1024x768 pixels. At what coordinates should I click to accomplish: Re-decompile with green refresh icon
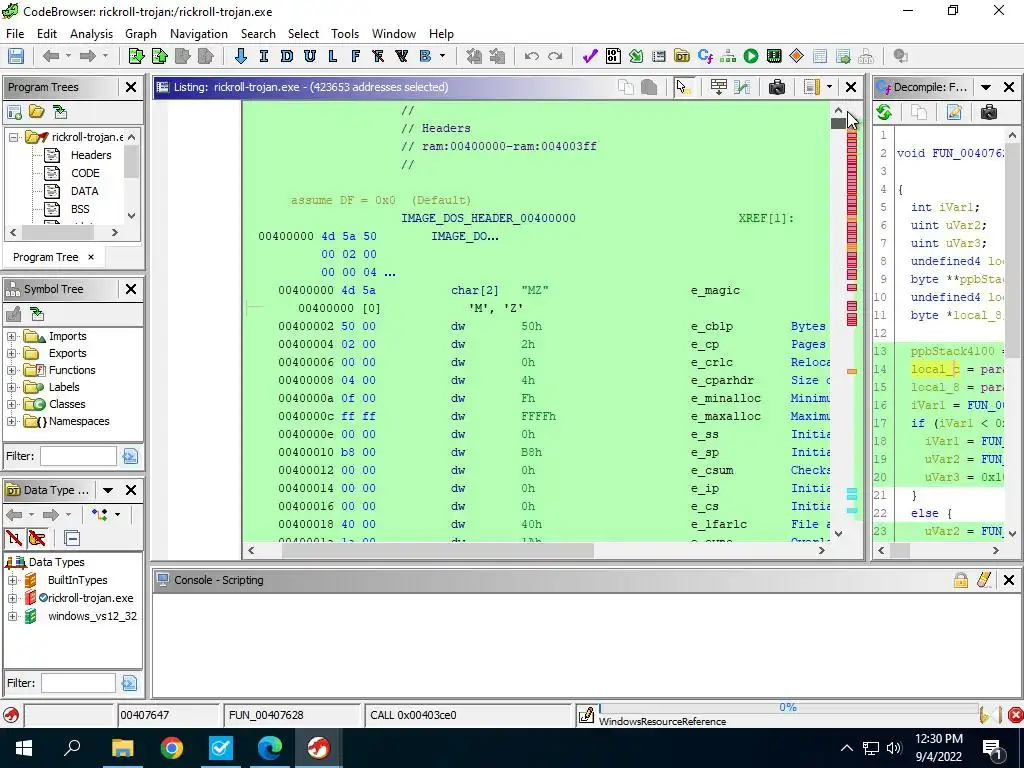[884, 112]
